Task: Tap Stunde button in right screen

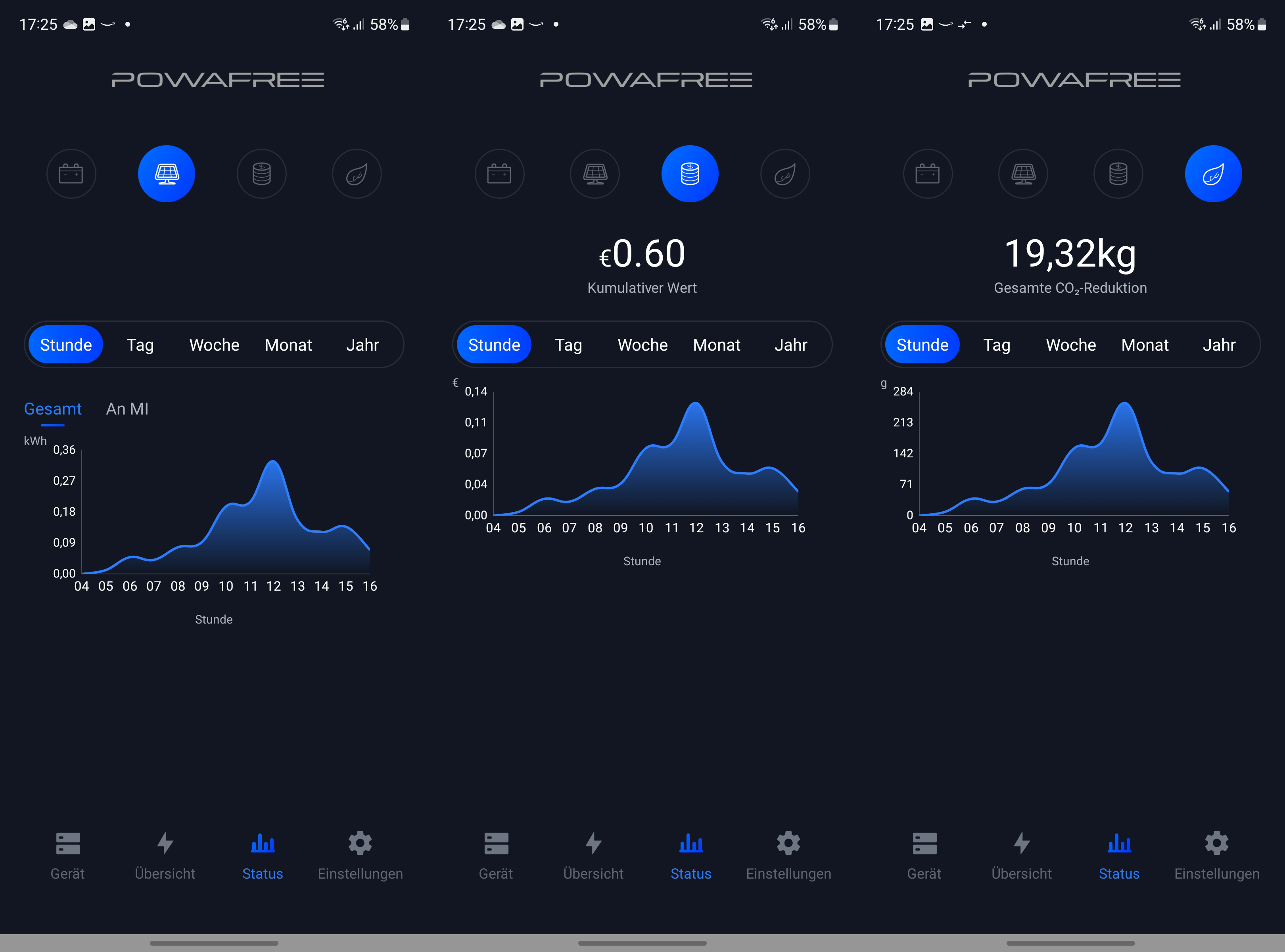Action: [x=922, y=345]
